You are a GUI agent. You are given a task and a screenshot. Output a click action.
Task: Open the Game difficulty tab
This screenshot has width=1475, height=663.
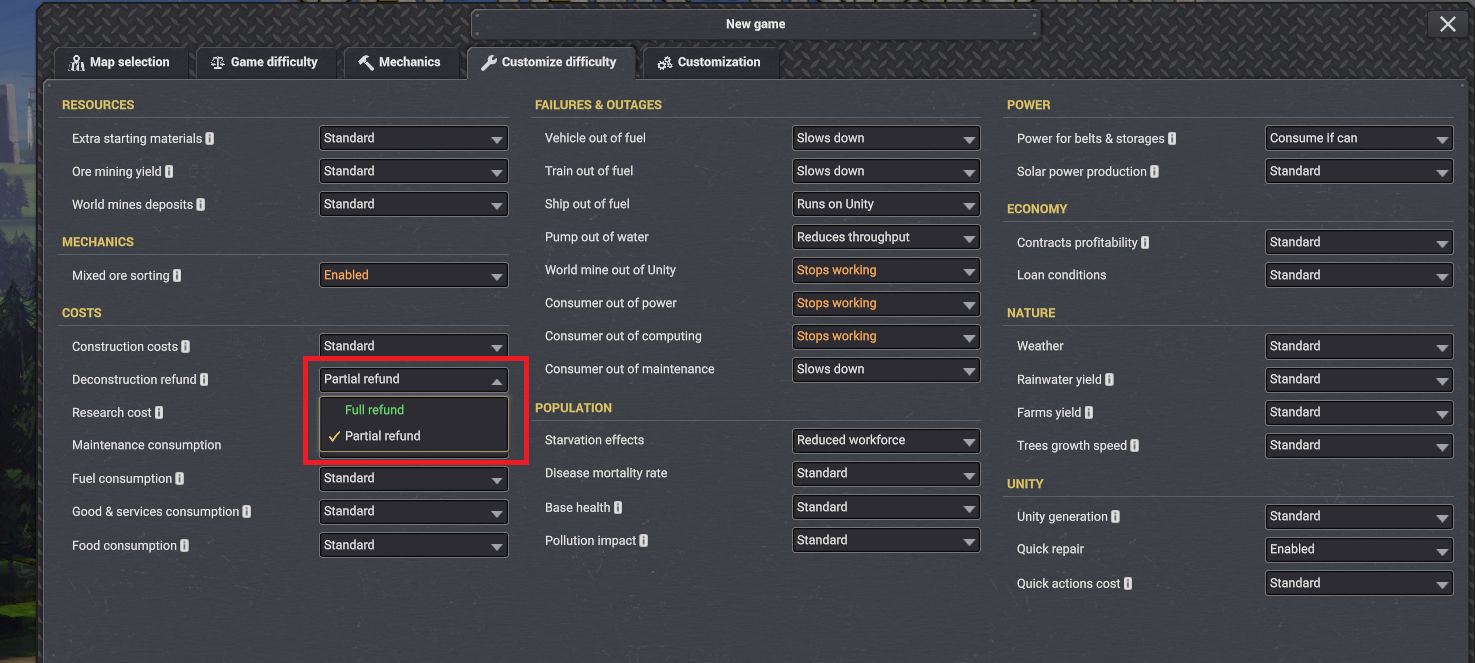click(x=265, y=62)
